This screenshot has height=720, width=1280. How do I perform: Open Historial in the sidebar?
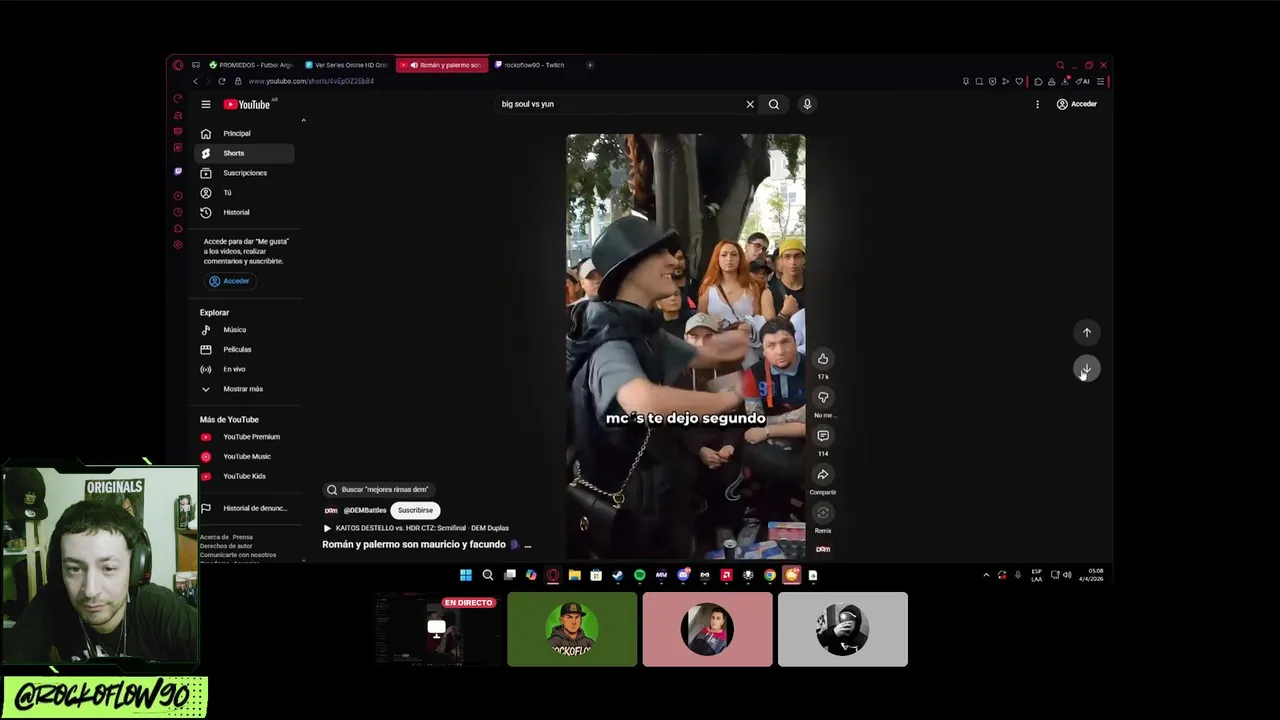coord(244,212)
